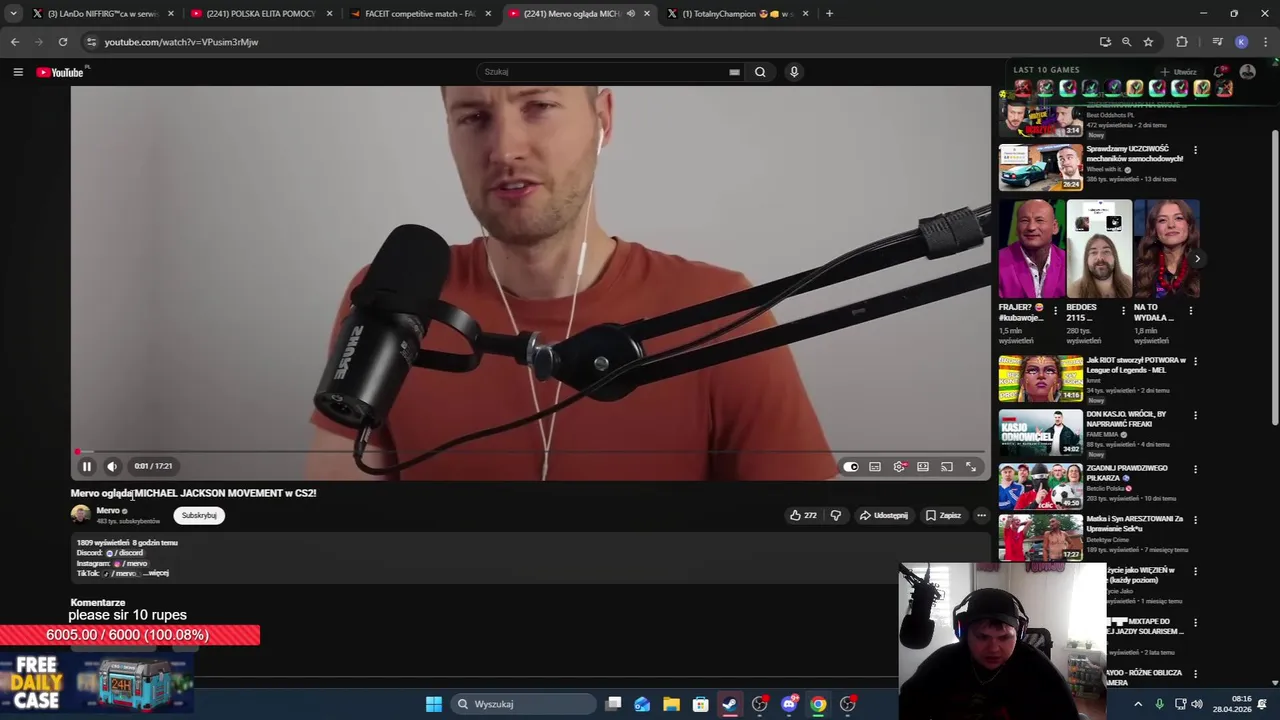Mute the Mervo ogląda tab via the speaker icon
Image resolution: width=1280 pixels, height=720 pixels.
tap(630, 14)
